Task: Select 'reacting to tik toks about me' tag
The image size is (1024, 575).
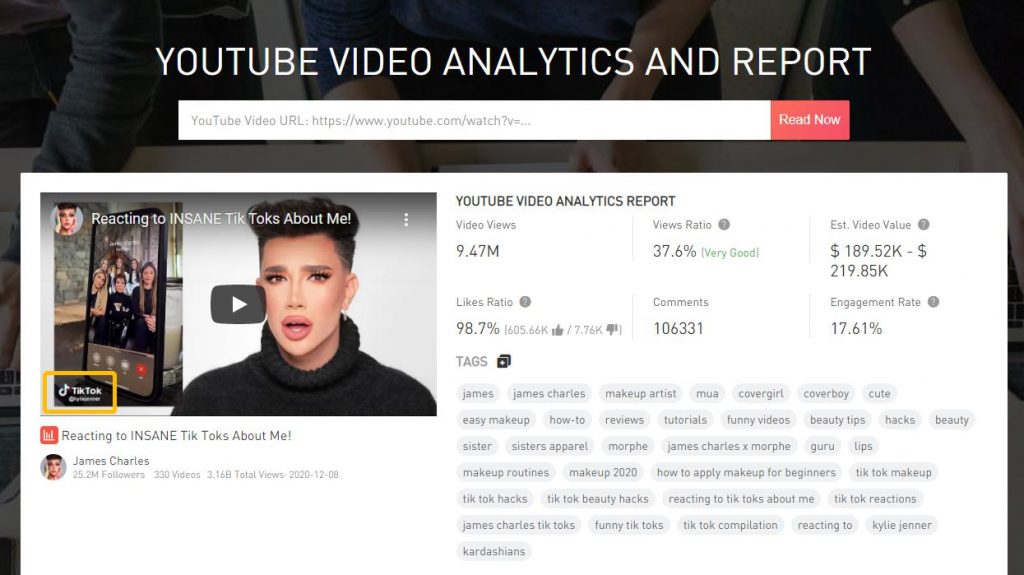Action: coord(741,499)
